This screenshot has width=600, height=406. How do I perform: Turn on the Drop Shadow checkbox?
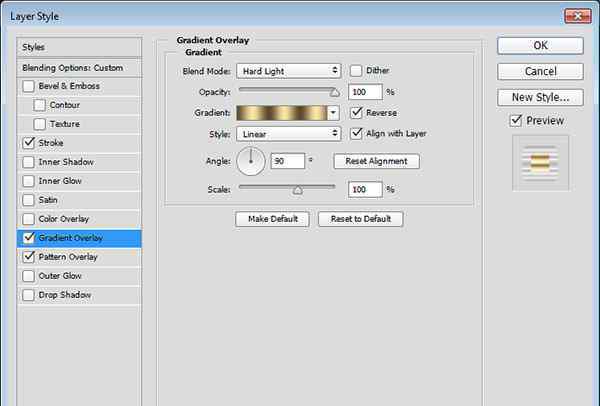click(28, 295)
